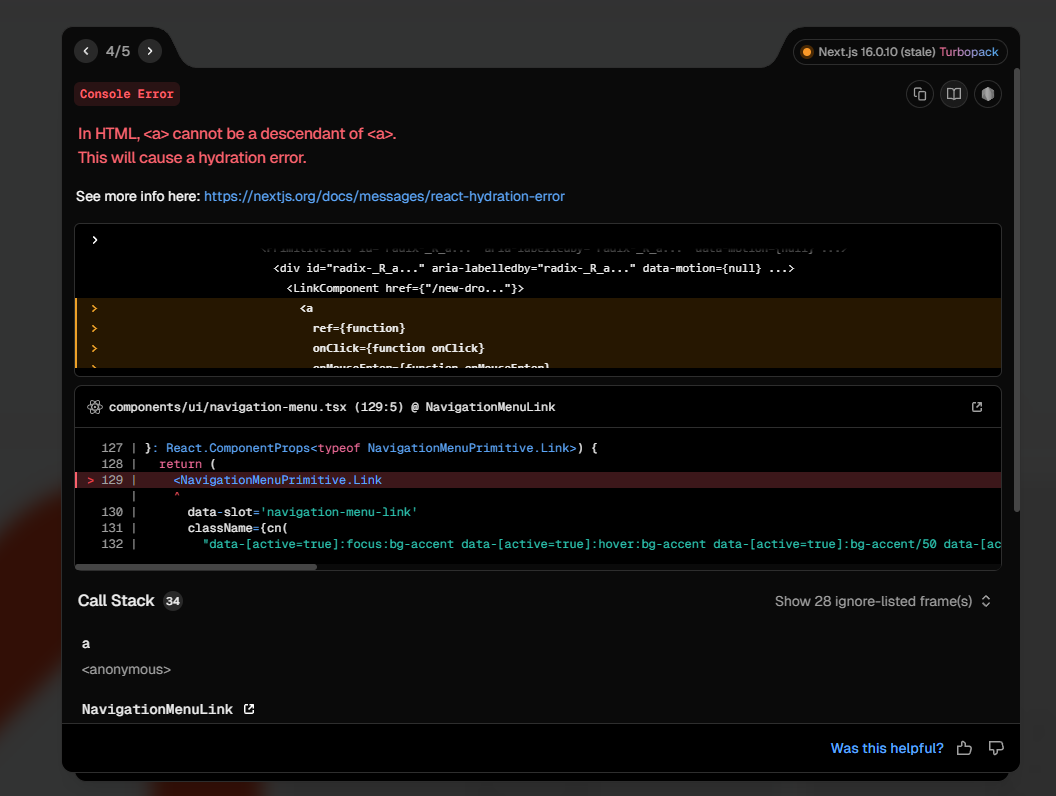This screenshot has width=1056, height=796.
Task: Open navigation-menu.tsx in editor icon
Action: point(977,407)
